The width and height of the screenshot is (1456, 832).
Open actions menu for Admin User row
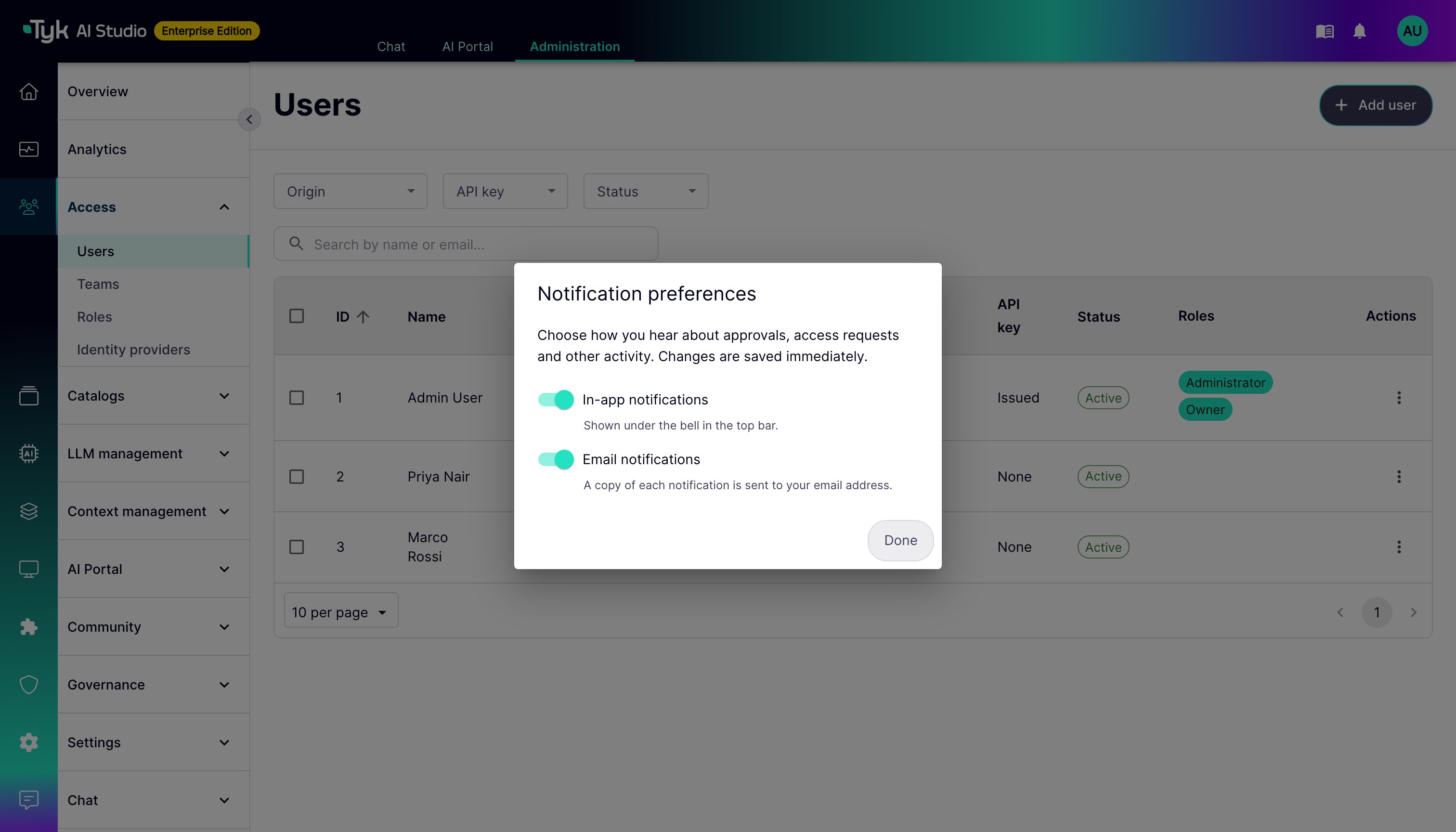[1398, 398]
